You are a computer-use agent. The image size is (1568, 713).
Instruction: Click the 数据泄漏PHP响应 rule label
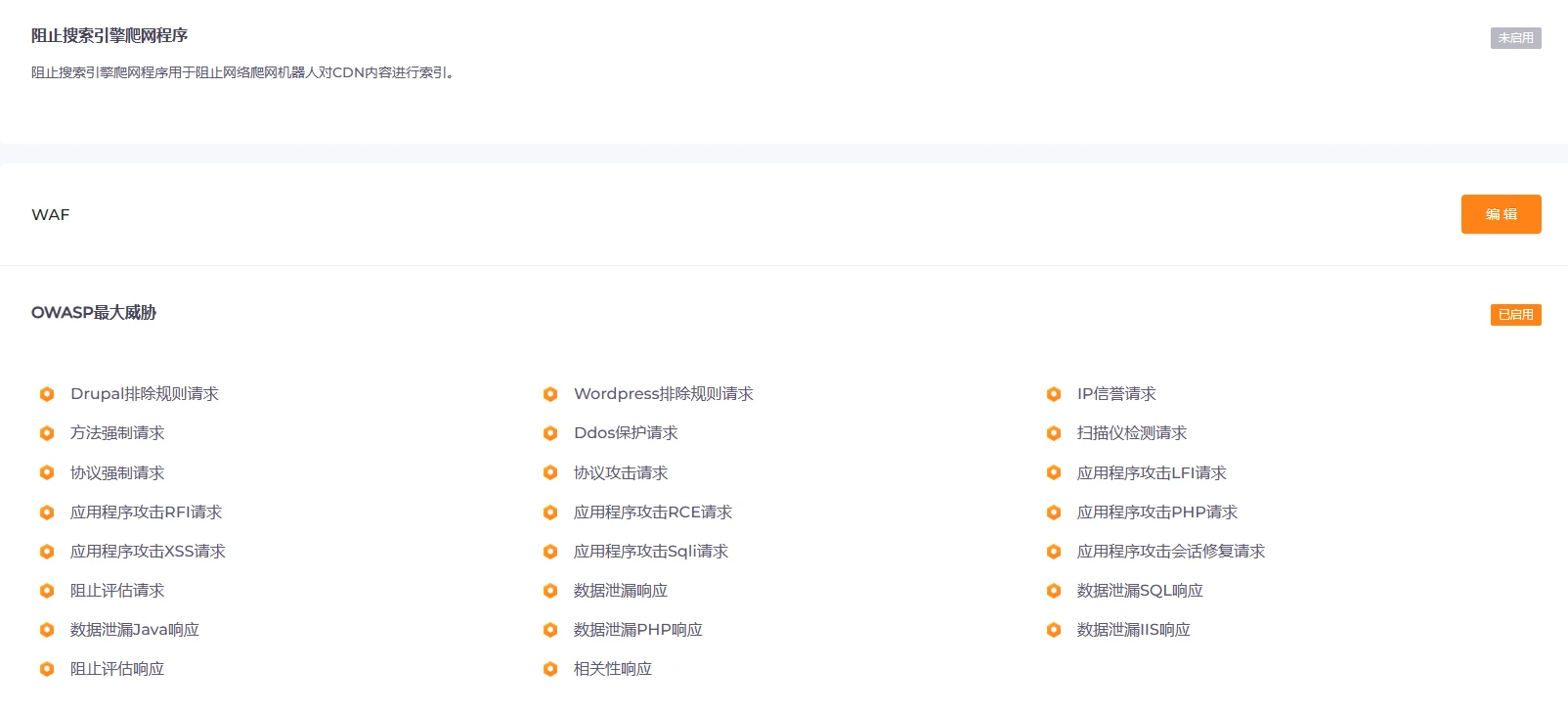tap(637, 630)
